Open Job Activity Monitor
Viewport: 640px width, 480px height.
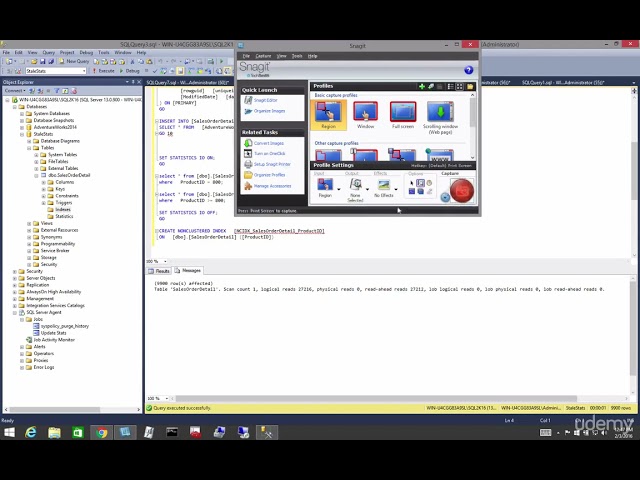tap(54, 340)
